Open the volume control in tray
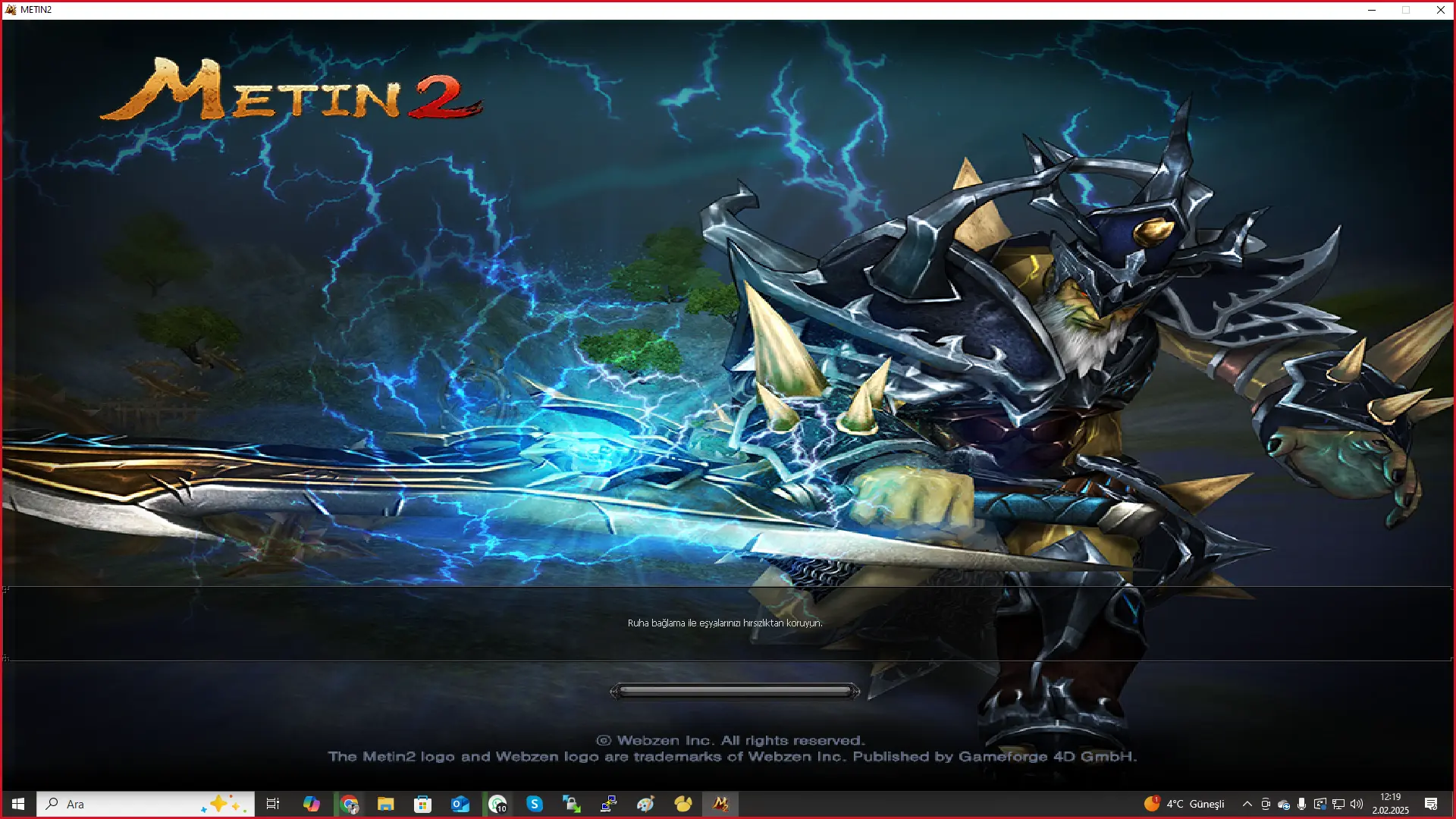This screenshot has width=1456, height=819. [1357, 804]
